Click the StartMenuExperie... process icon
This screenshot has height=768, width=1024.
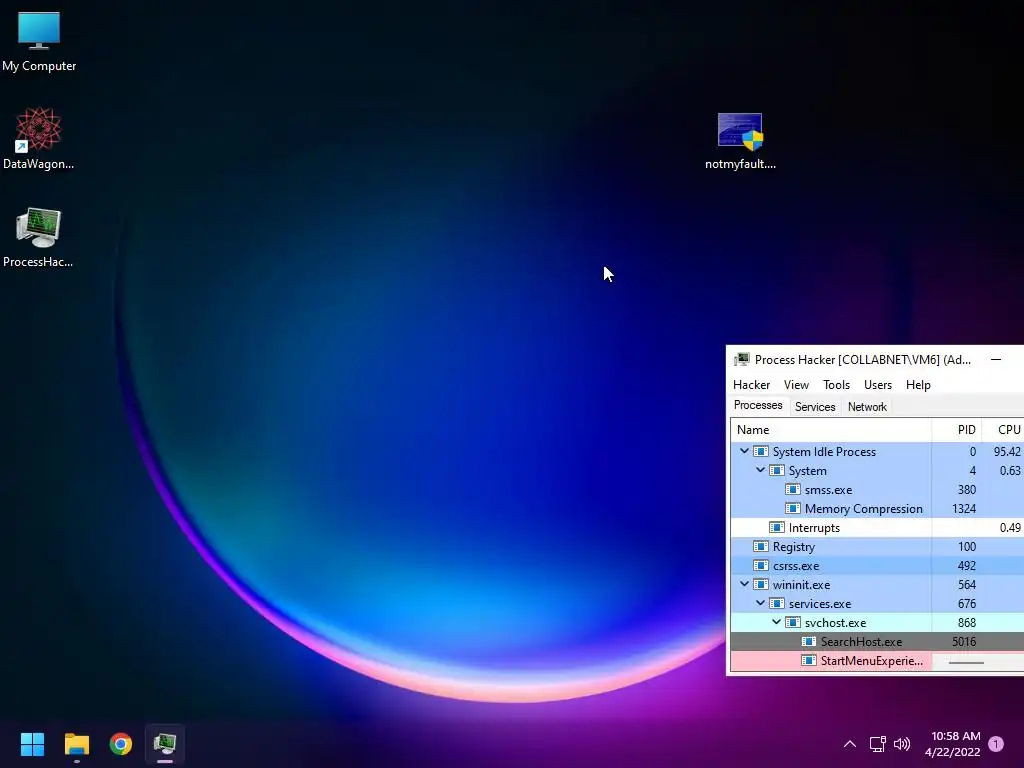808,660
